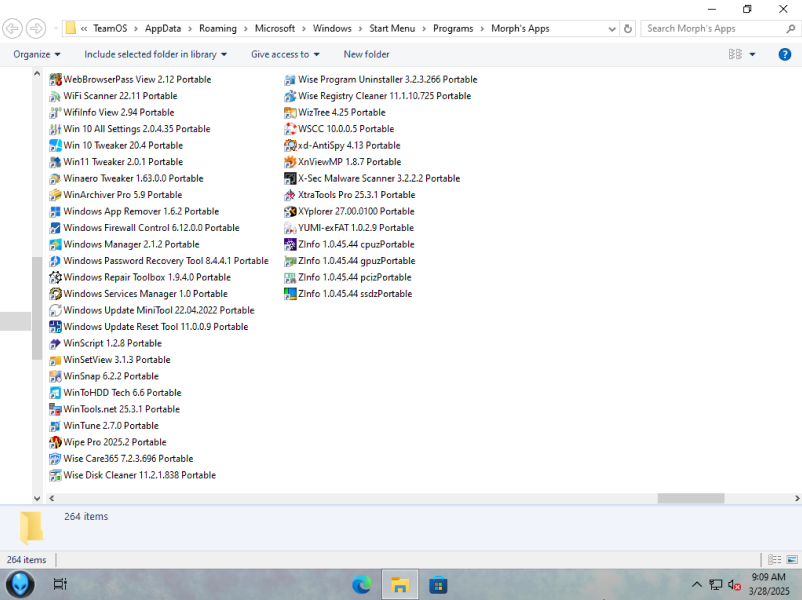
Task: Select XtraTools Pro 25.3.1 Portable entry
Action: pyautogui.click(x=349, y=195)
